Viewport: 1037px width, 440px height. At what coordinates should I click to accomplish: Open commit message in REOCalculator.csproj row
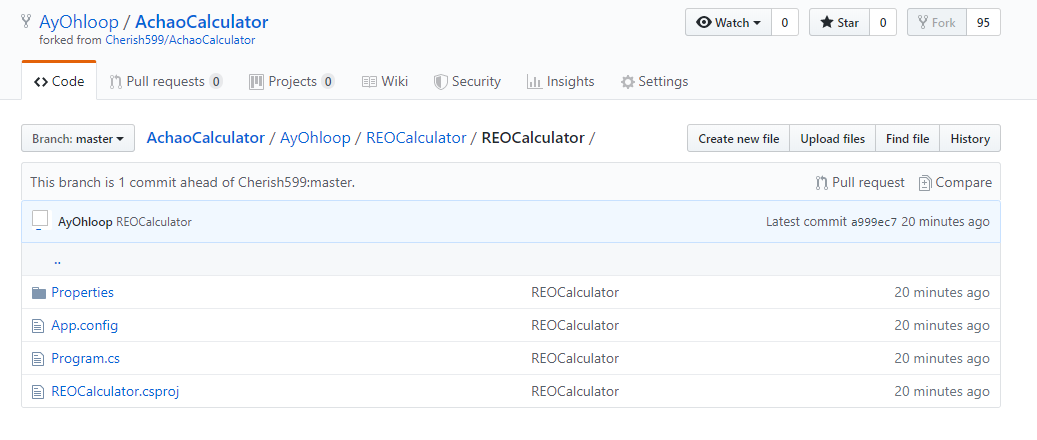[x=575, y=392]
